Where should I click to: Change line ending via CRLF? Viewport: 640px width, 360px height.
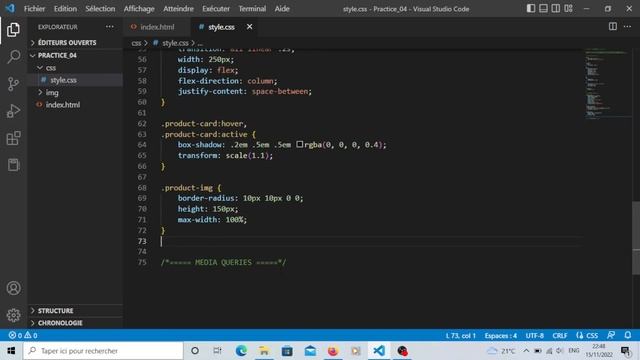(560, 336)
